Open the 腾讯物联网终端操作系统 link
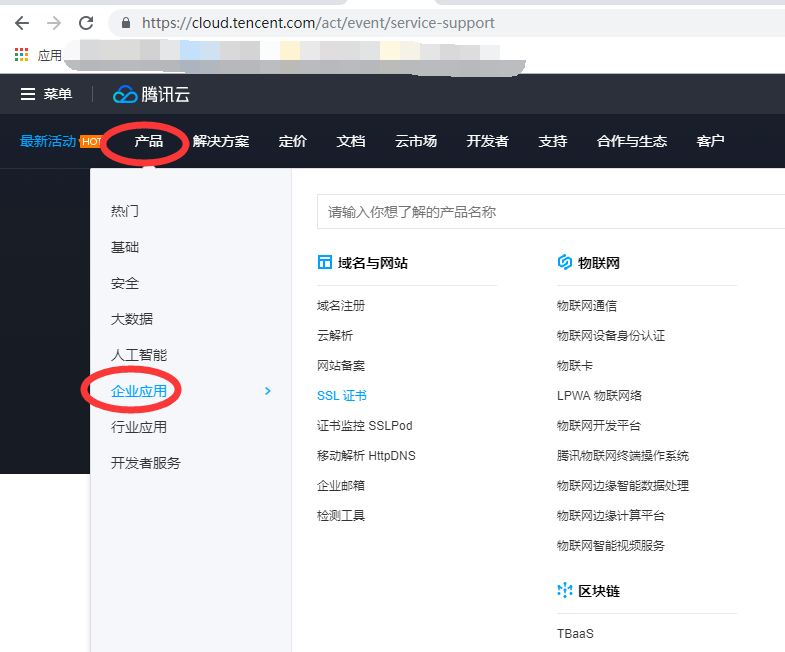This screenshot has width=785, height=652. coord(623,456)
